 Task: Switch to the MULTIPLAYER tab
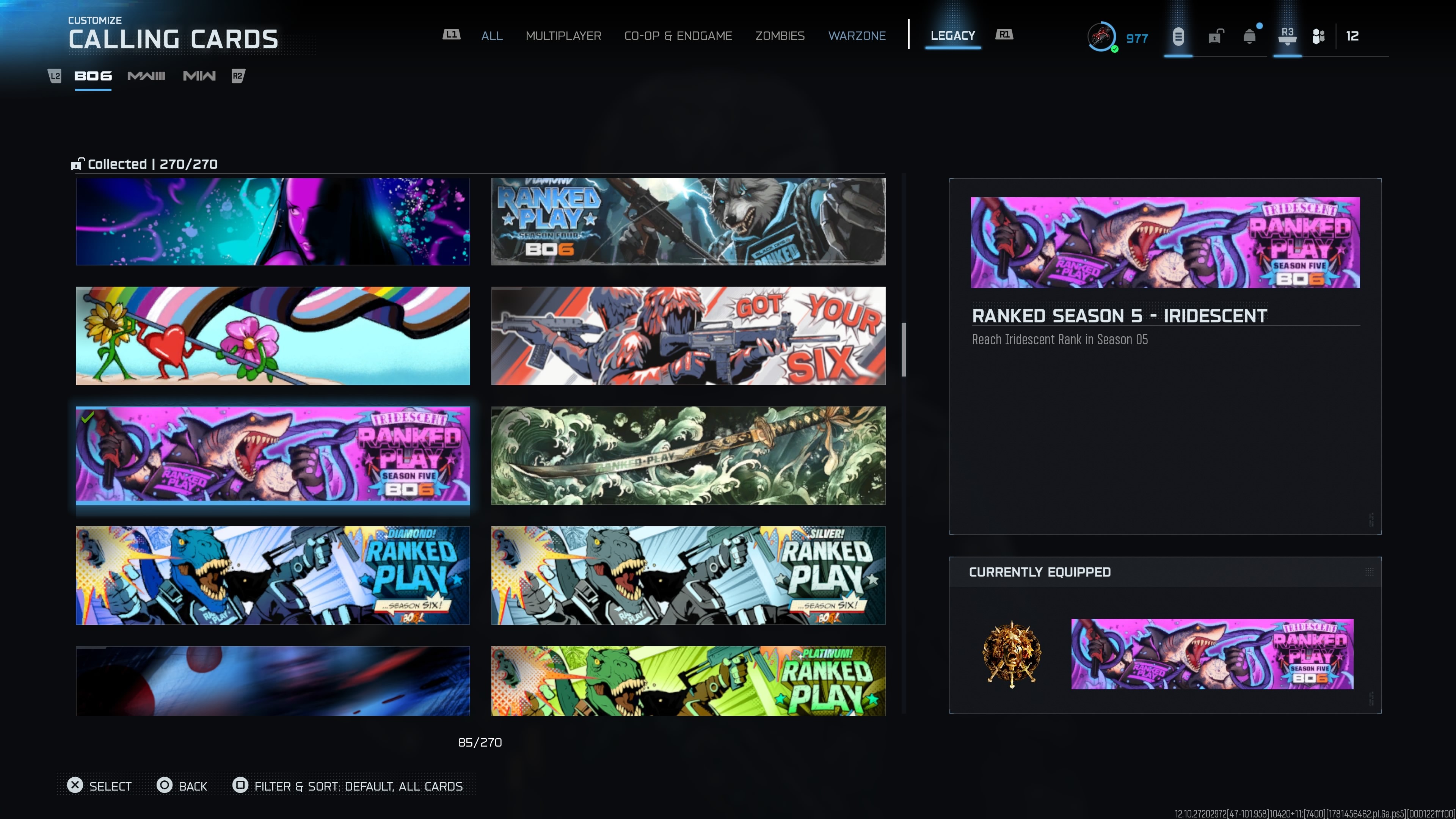pyautogui.click(x=563, y=36)
